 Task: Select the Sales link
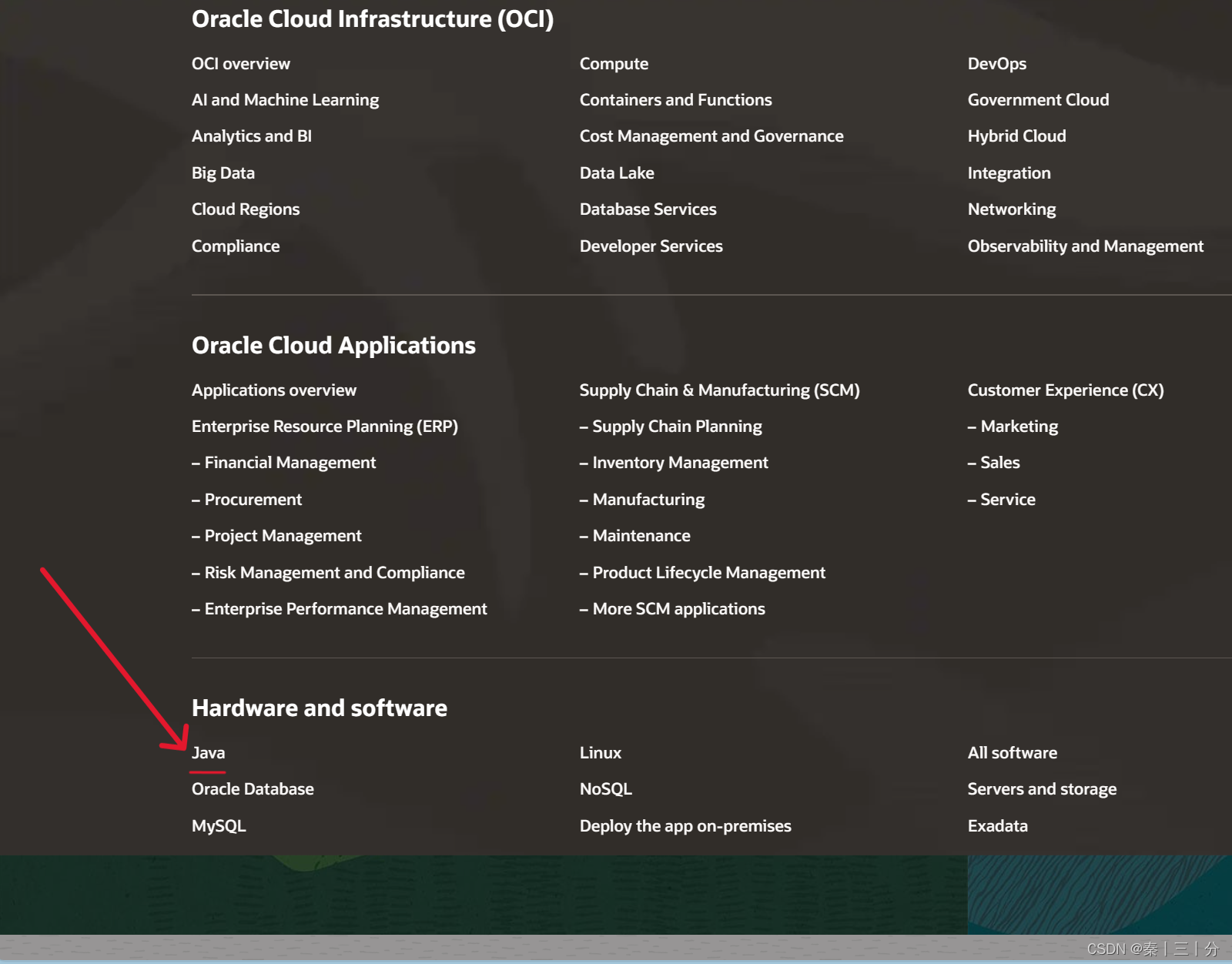click(x=993, y=463)
